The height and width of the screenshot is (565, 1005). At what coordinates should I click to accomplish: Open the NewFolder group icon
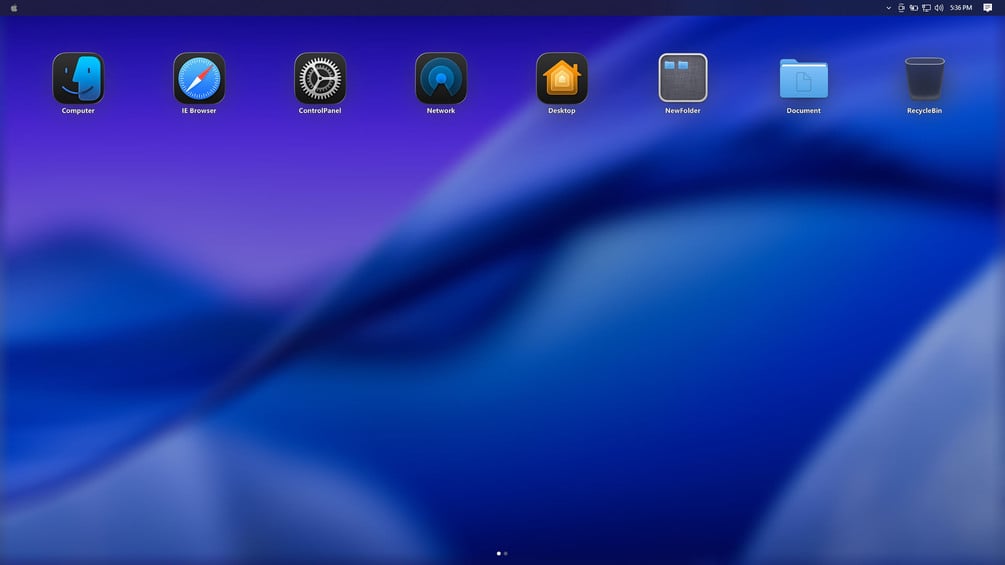click(x=683, y=78)
